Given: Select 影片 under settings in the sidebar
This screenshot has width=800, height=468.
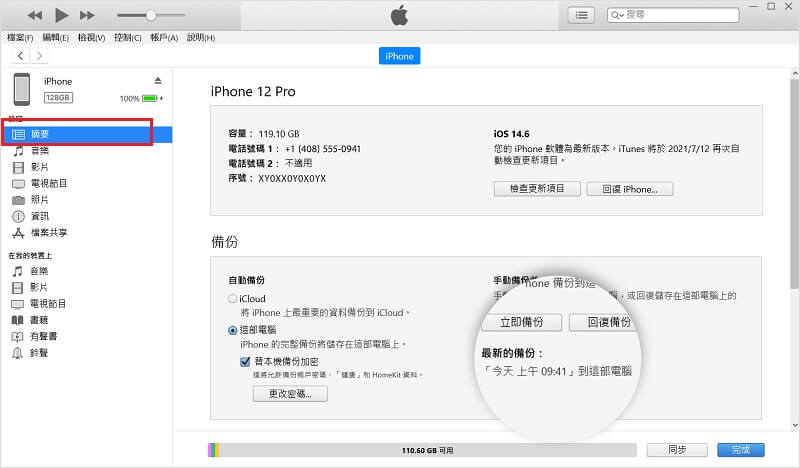Looking at the screenshot, I should pos(40,167).
